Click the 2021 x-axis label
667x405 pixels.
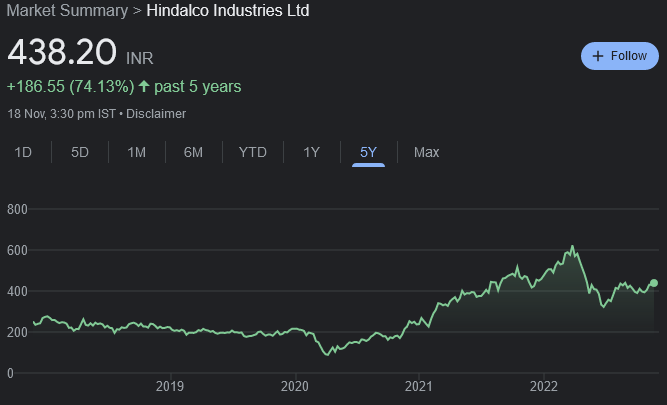pos(418,386)
